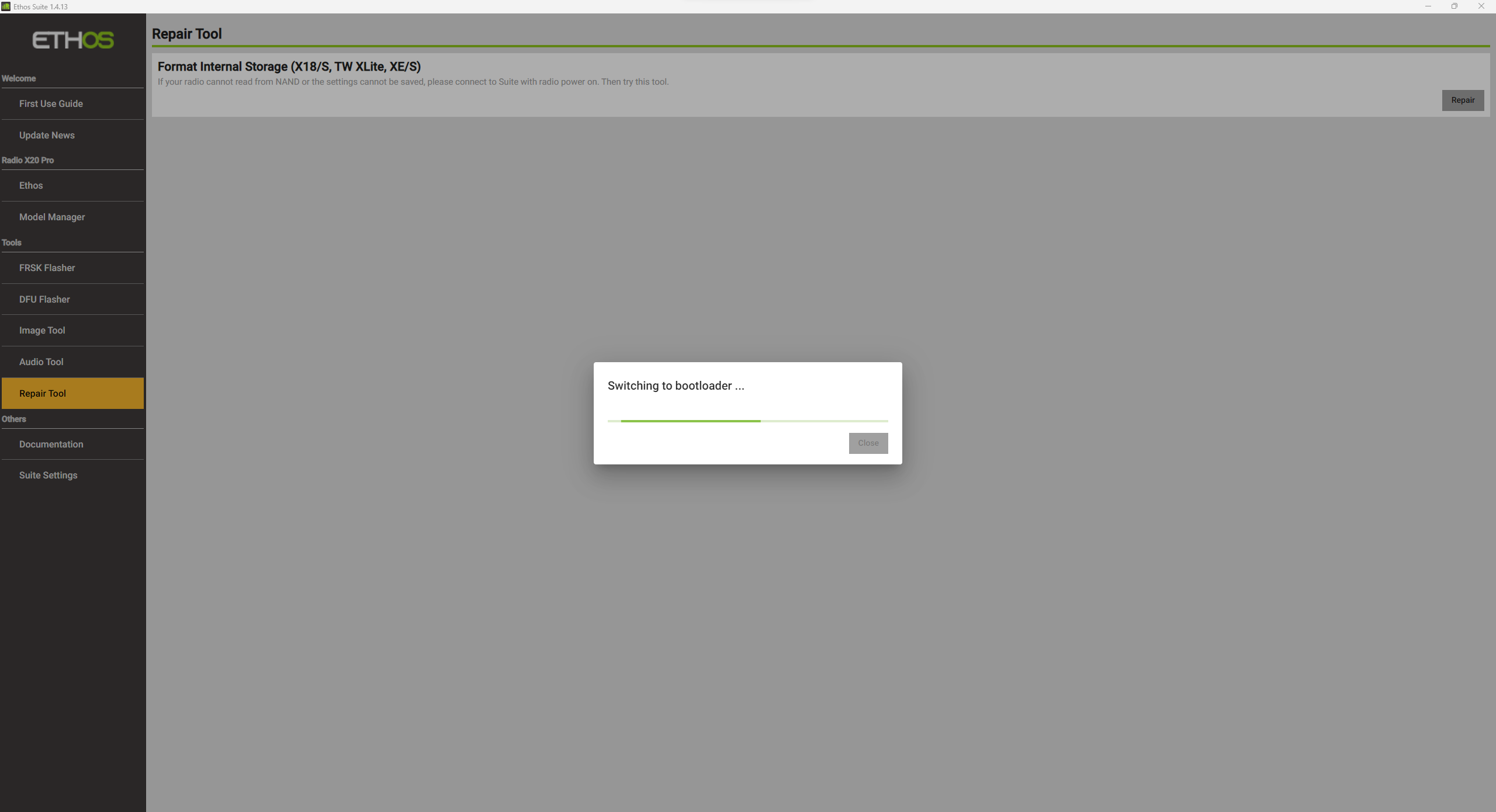The image size is (1496, 812).
Task: Click the Switching to bootloader message
Action: pyautogui.click(x=676, y=386)
